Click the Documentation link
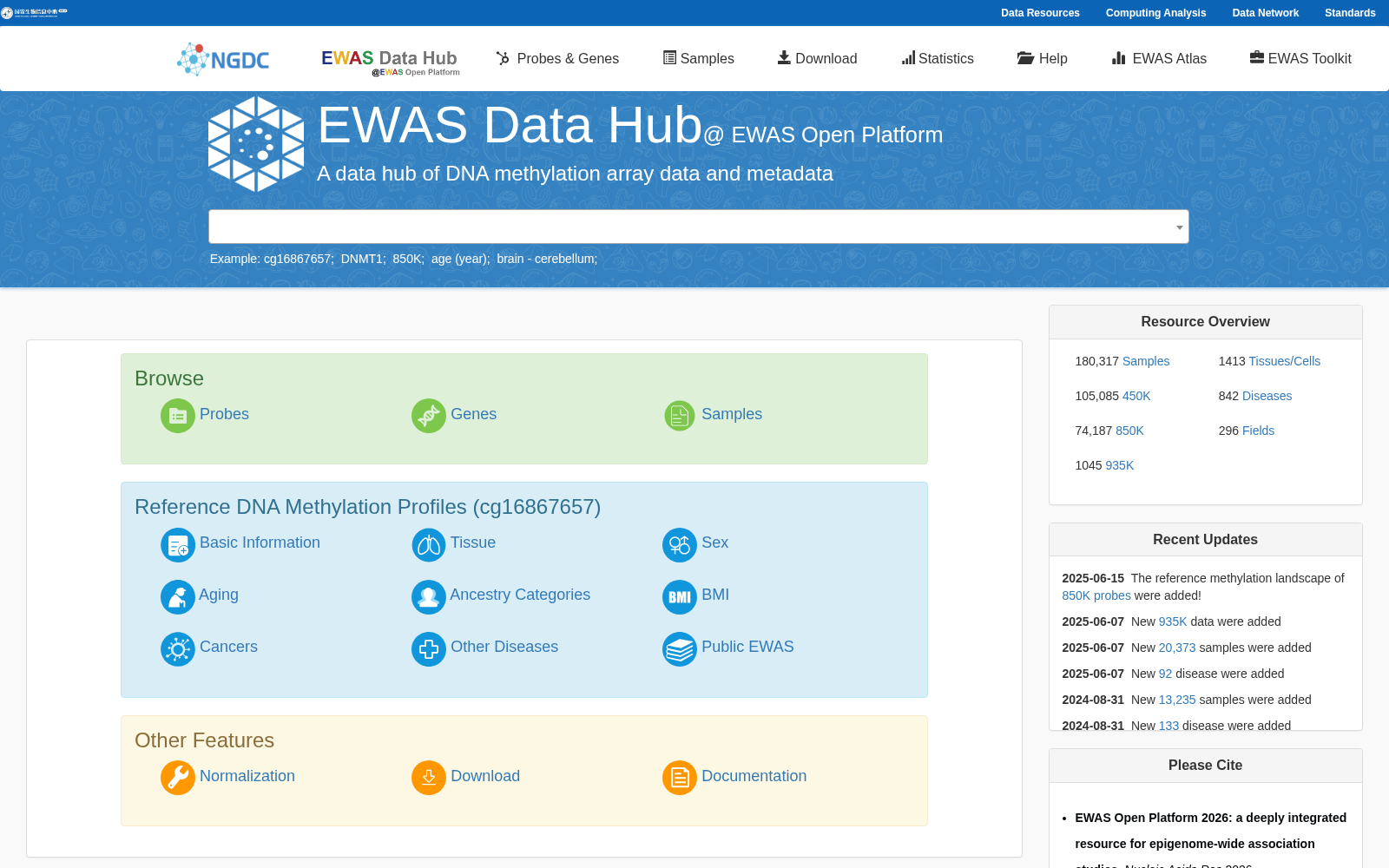This screenshot has width=1389, height=868. tap(754, 776)
